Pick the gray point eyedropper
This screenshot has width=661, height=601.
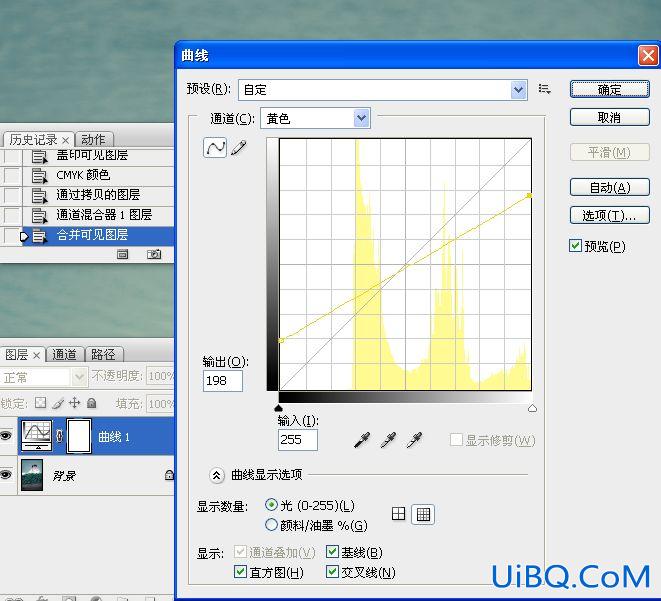(388, 440)
